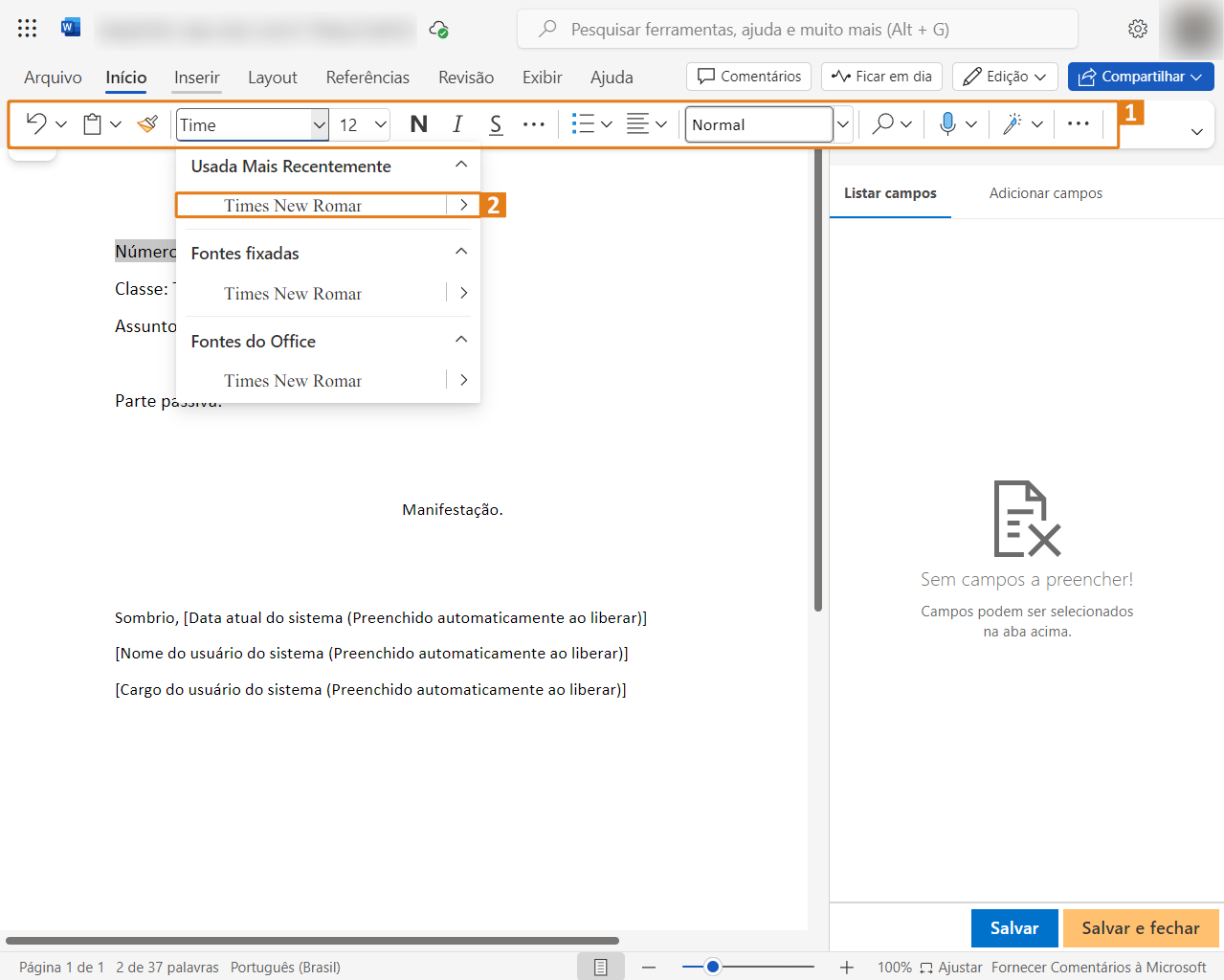Open the font size 12 dropdown
Screen dimensions: 1224x980
380,124
